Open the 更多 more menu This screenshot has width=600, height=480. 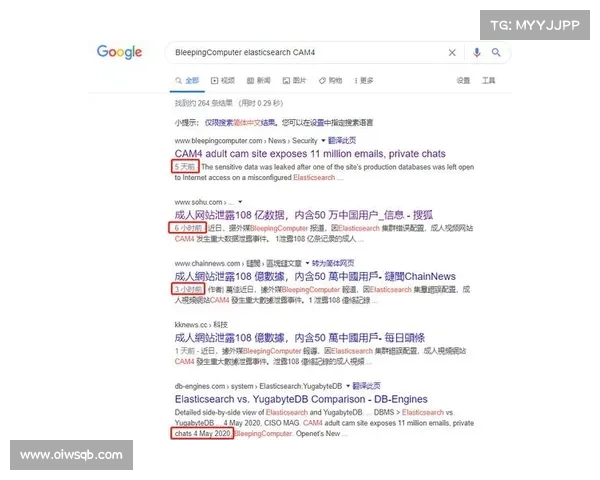tap(364, 80)
